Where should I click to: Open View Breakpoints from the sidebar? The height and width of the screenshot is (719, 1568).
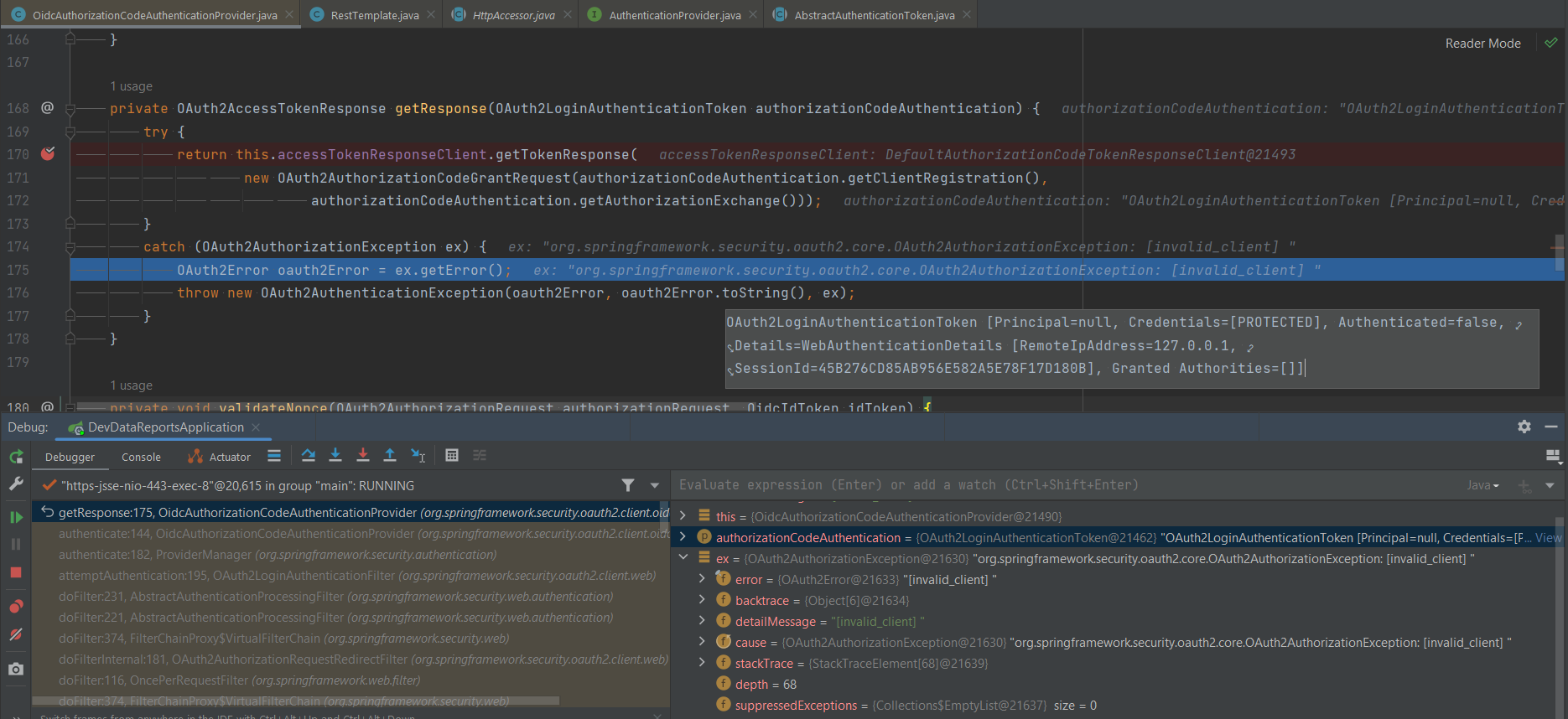pyautogui.click(x=16, y=607)
